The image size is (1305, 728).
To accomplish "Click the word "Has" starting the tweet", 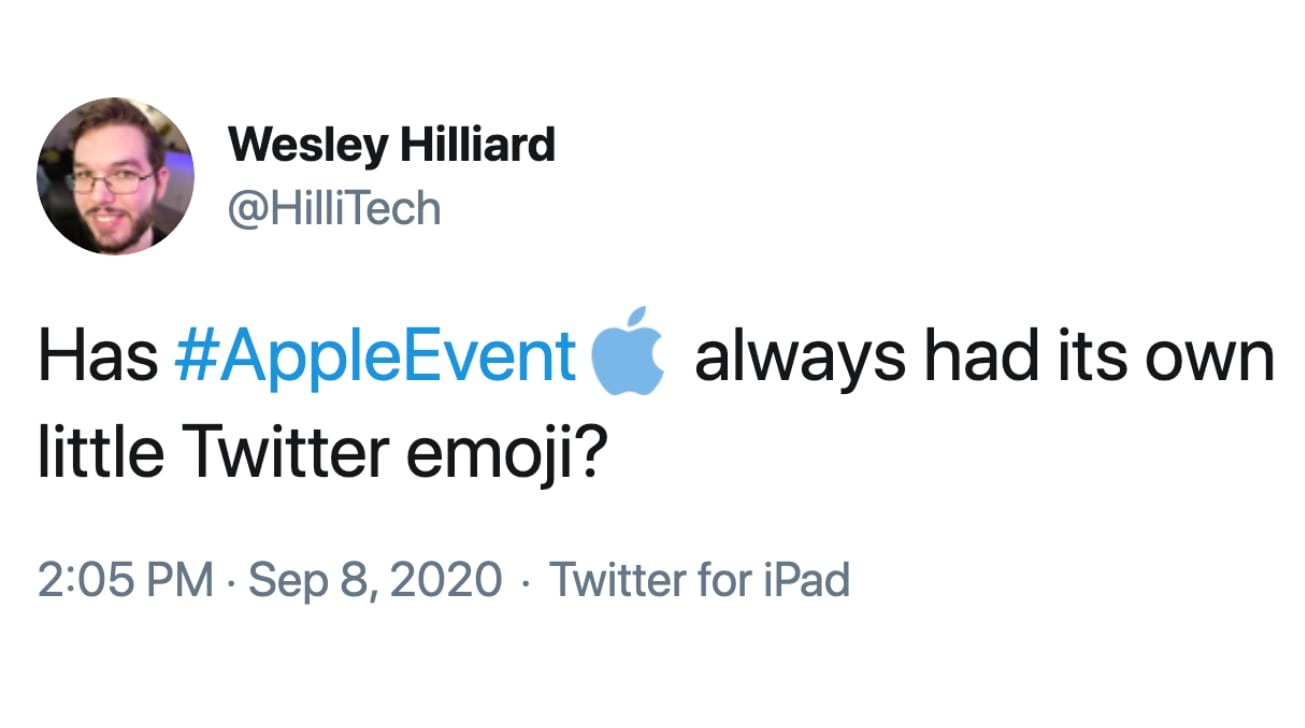I will pyautogui.click(x=98, y=357).
